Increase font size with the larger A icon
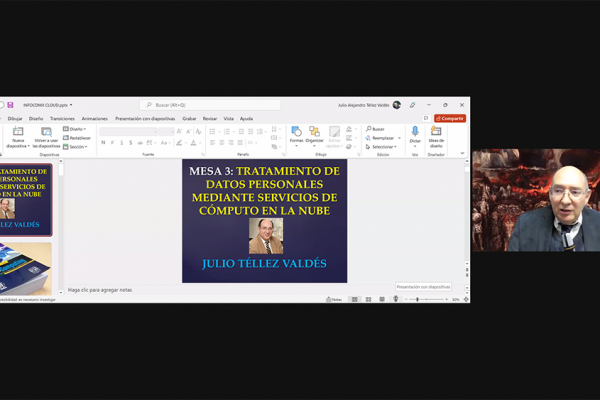The height and width of the screenshot is (400, 600). tap(179, 131)
